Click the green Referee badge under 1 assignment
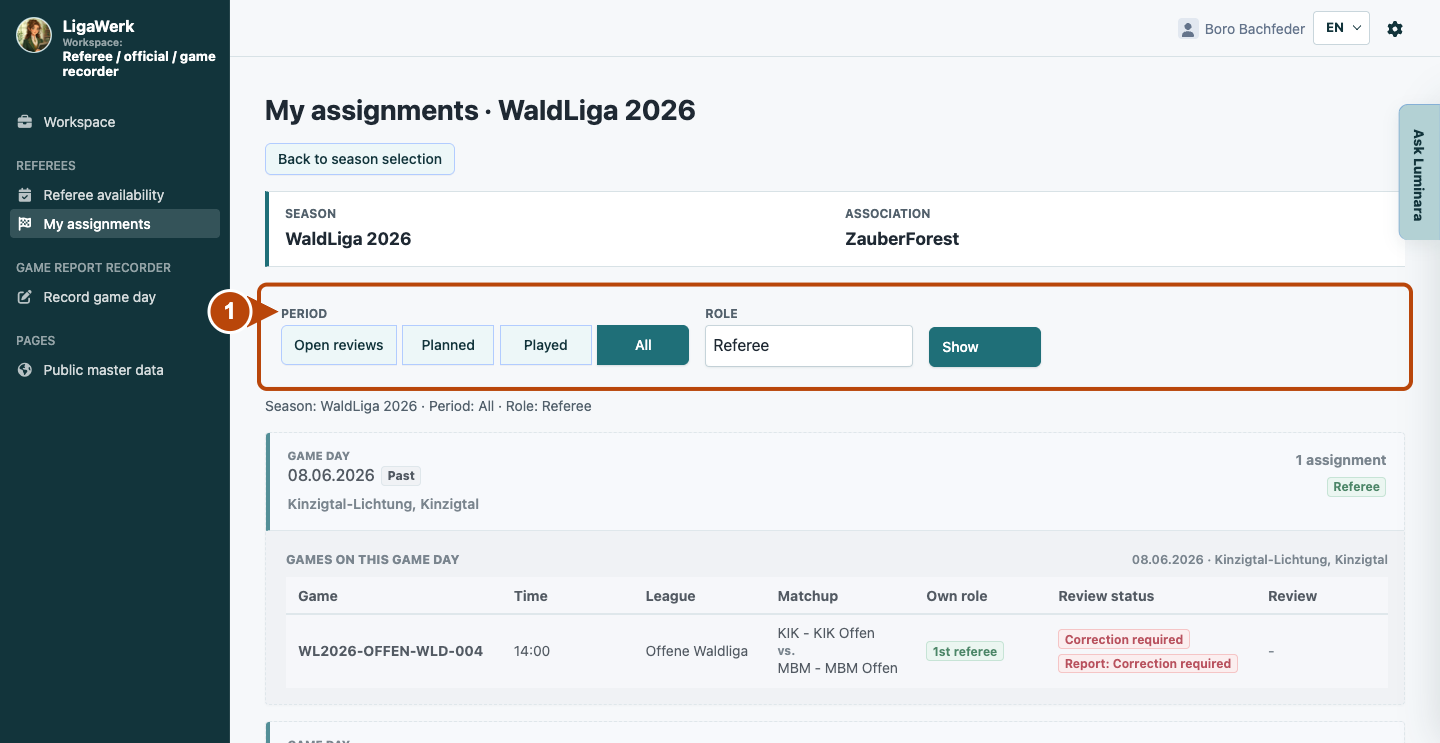 [x=1356, y=487]
